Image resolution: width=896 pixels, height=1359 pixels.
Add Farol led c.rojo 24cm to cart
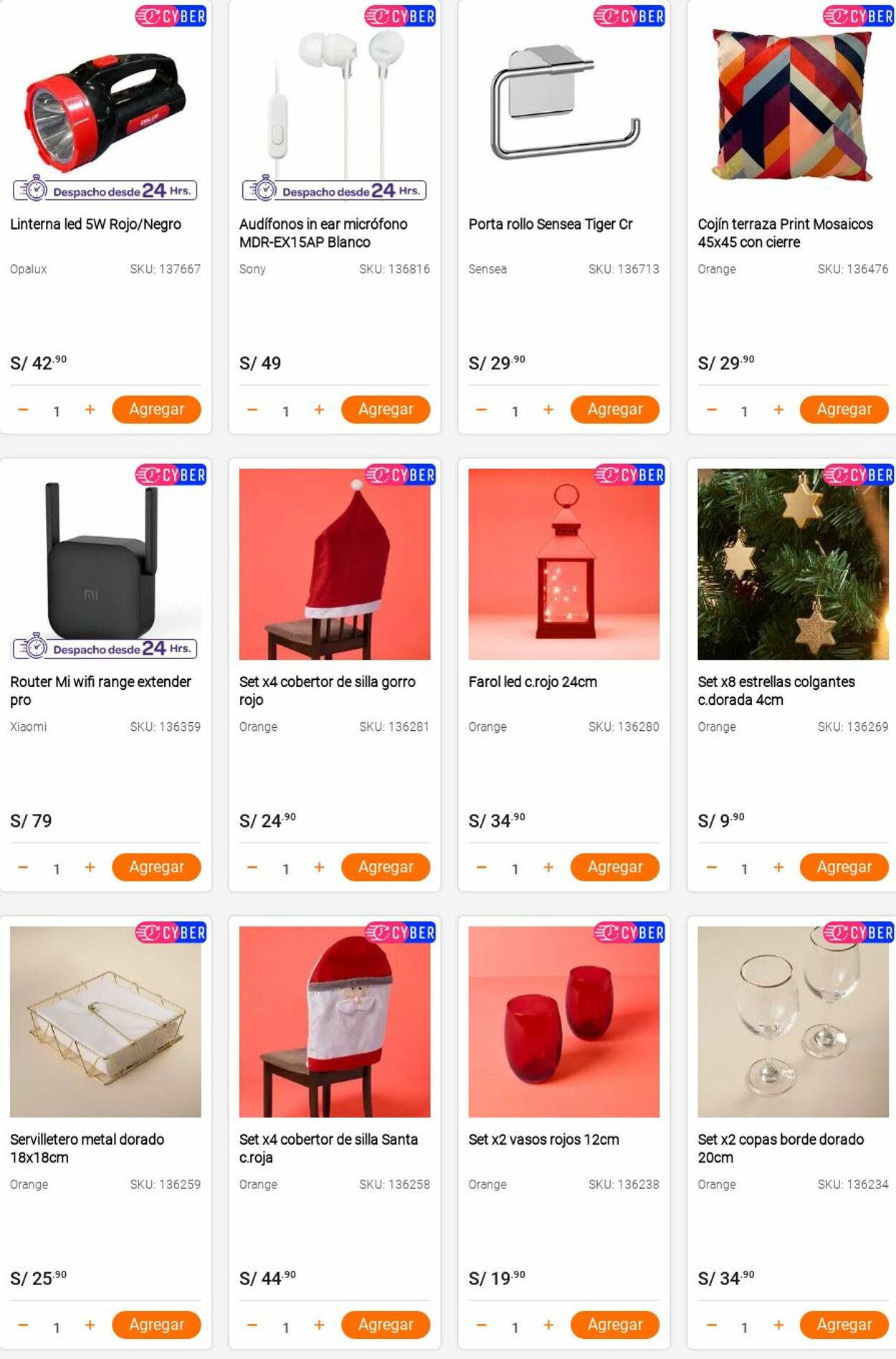pyautogui.click(x=615, y=867)
